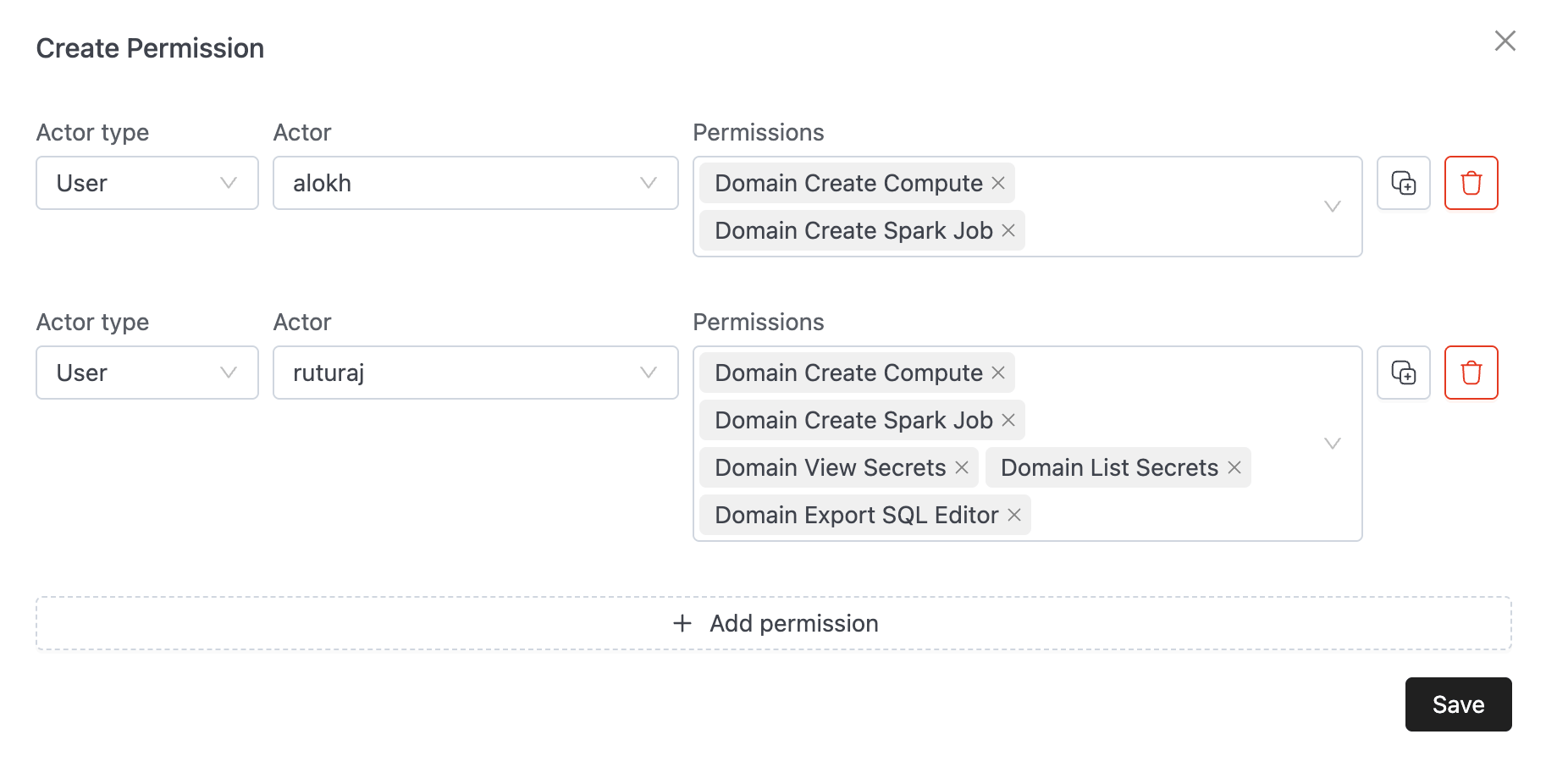Delete the ruturaj permission row
The height and width of the screenshot is (784, 1546).
pyautogui.click(x=1471, y=373)
